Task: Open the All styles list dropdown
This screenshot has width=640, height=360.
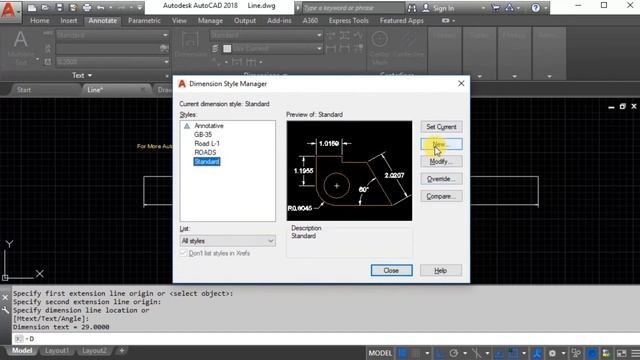Action: click(228, 241)
